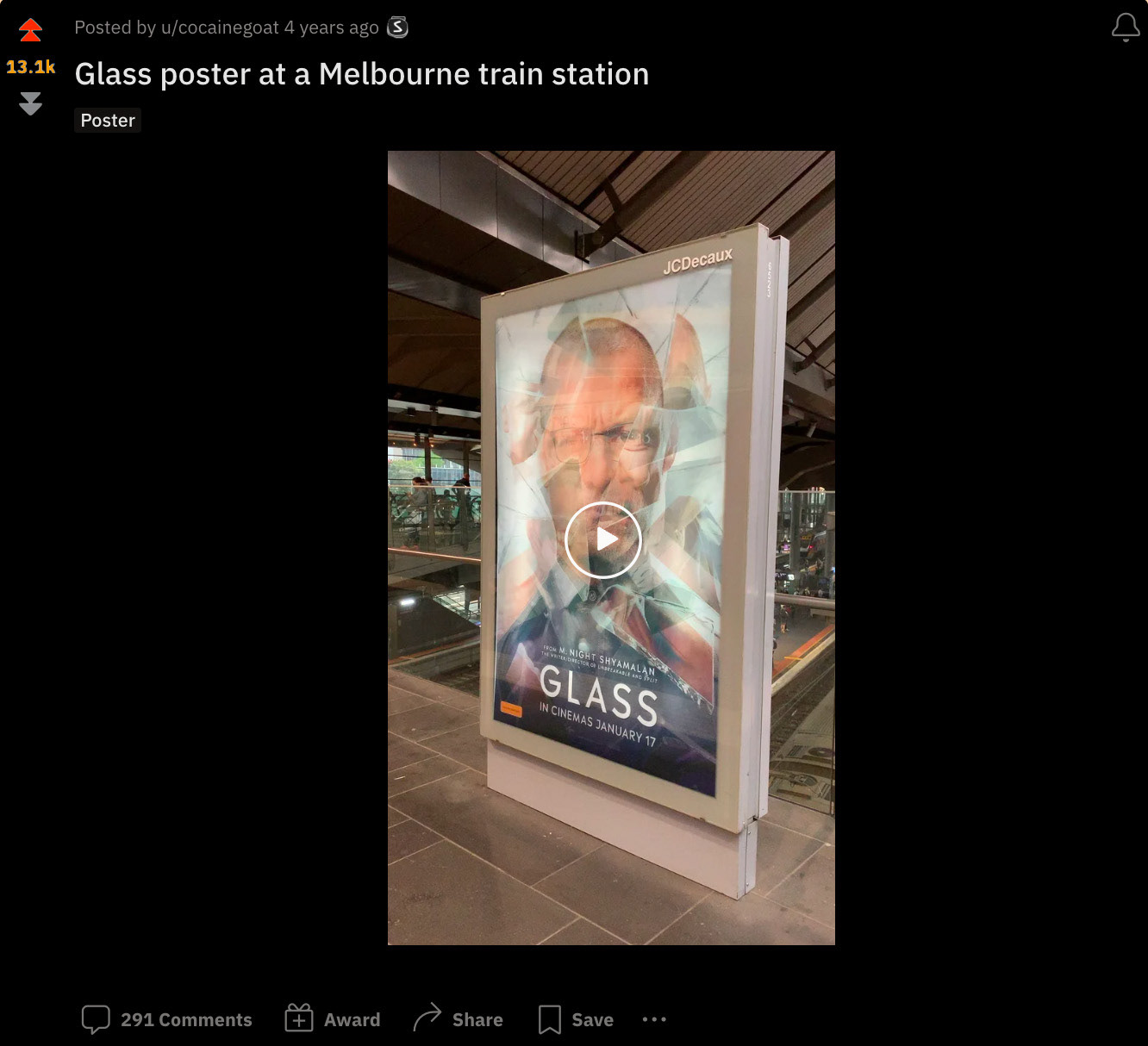Click the share arrow icon

pyautogui.click(x=427, y=1018)
